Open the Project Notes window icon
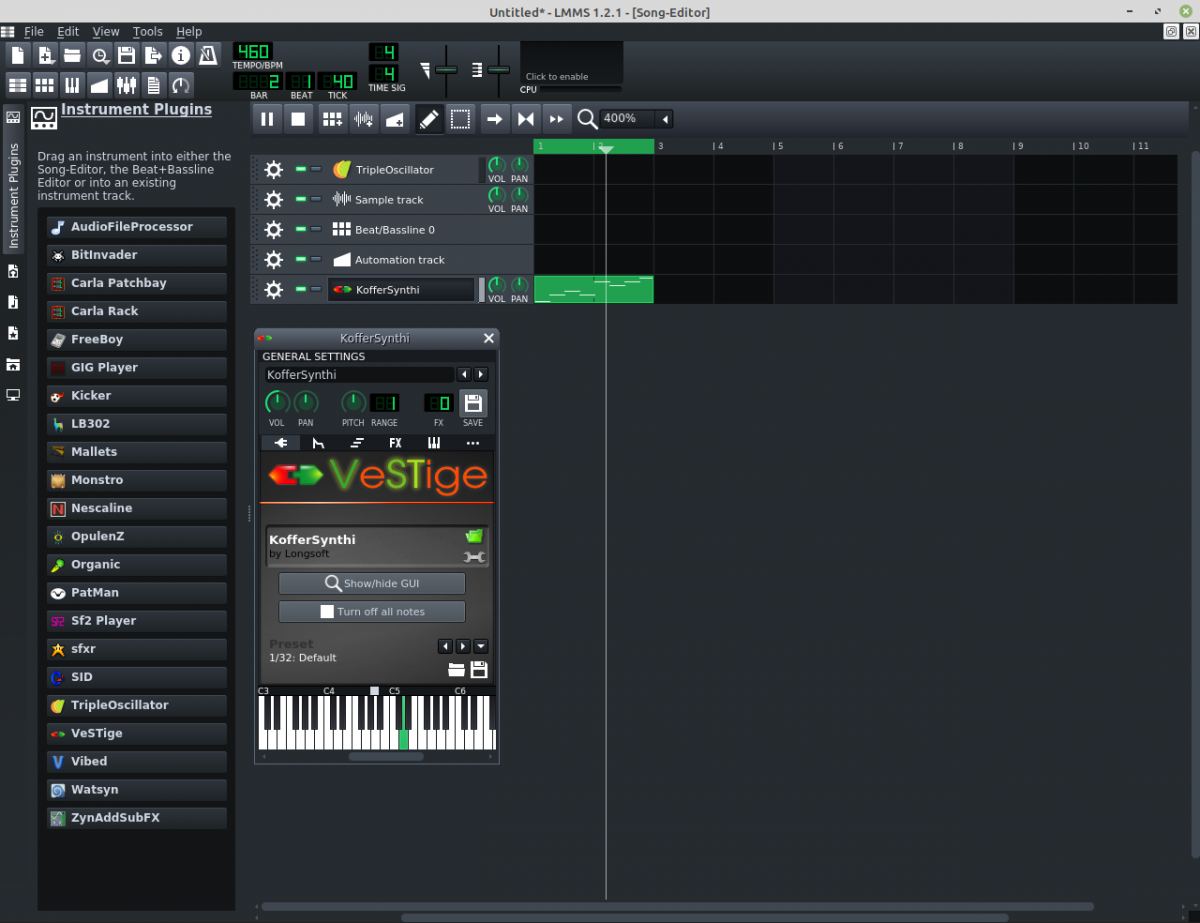Screen dimensions: 1200x923 [153, 84]
